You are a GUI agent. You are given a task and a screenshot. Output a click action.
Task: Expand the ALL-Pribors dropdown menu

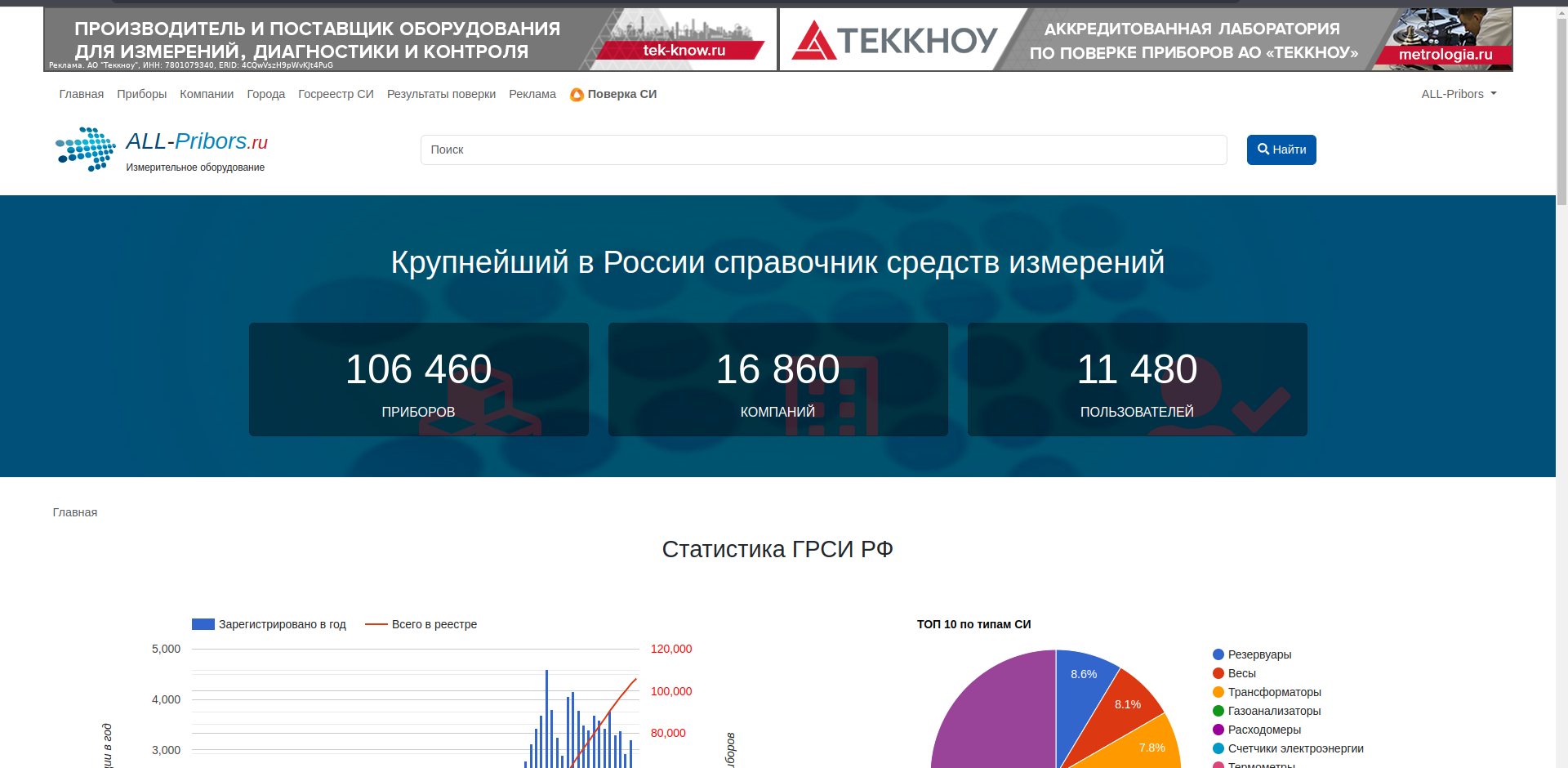(1459, 94)
